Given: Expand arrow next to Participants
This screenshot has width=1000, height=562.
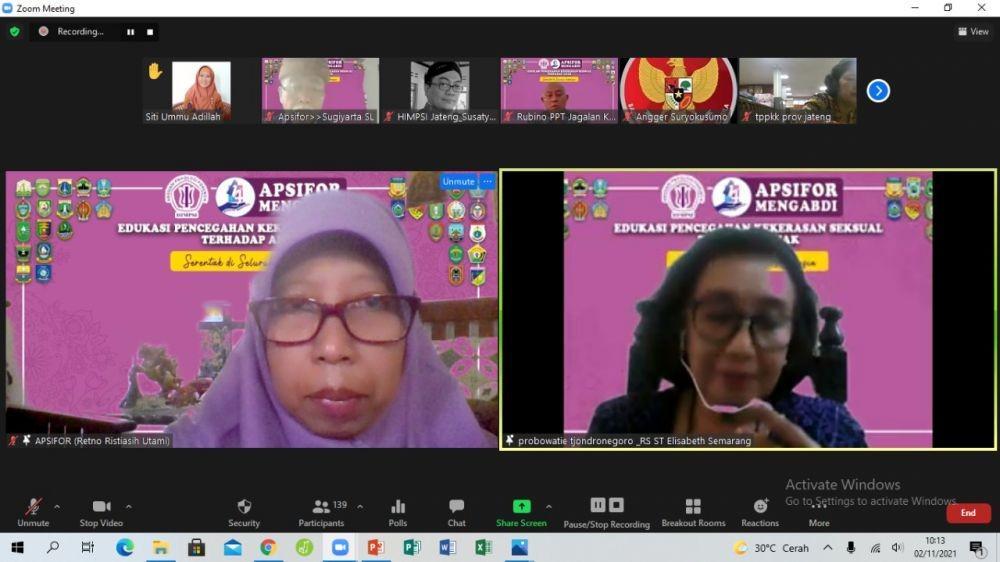Looking at the screenshot, I should (x=360, y=507).
